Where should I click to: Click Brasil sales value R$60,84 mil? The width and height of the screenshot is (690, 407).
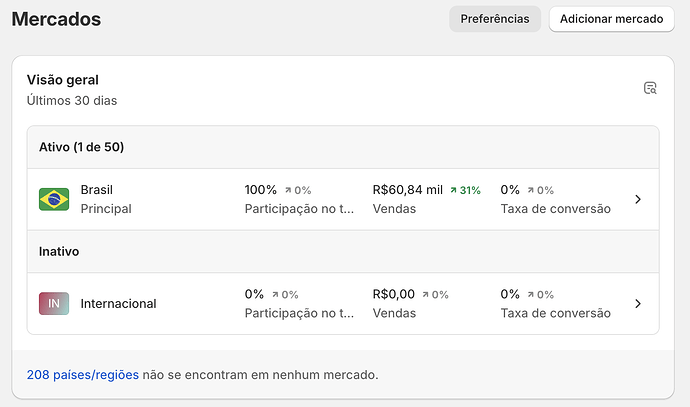[x=407, y=189]
